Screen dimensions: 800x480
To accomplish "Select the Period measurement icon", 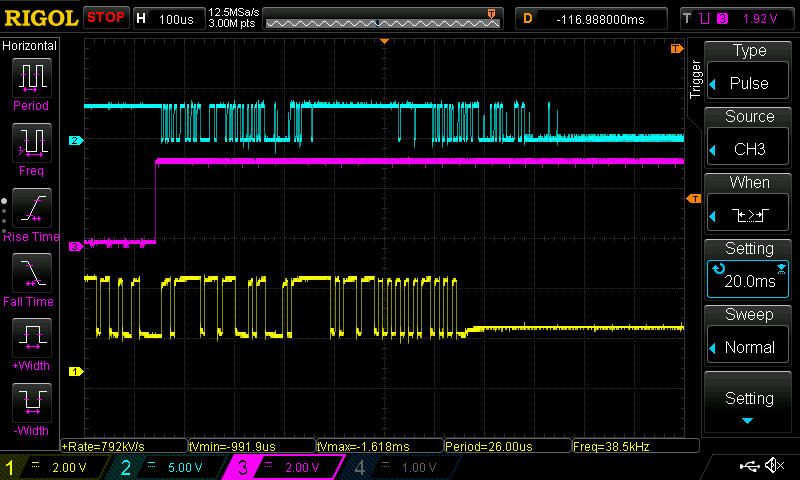I will pos(32,78).
